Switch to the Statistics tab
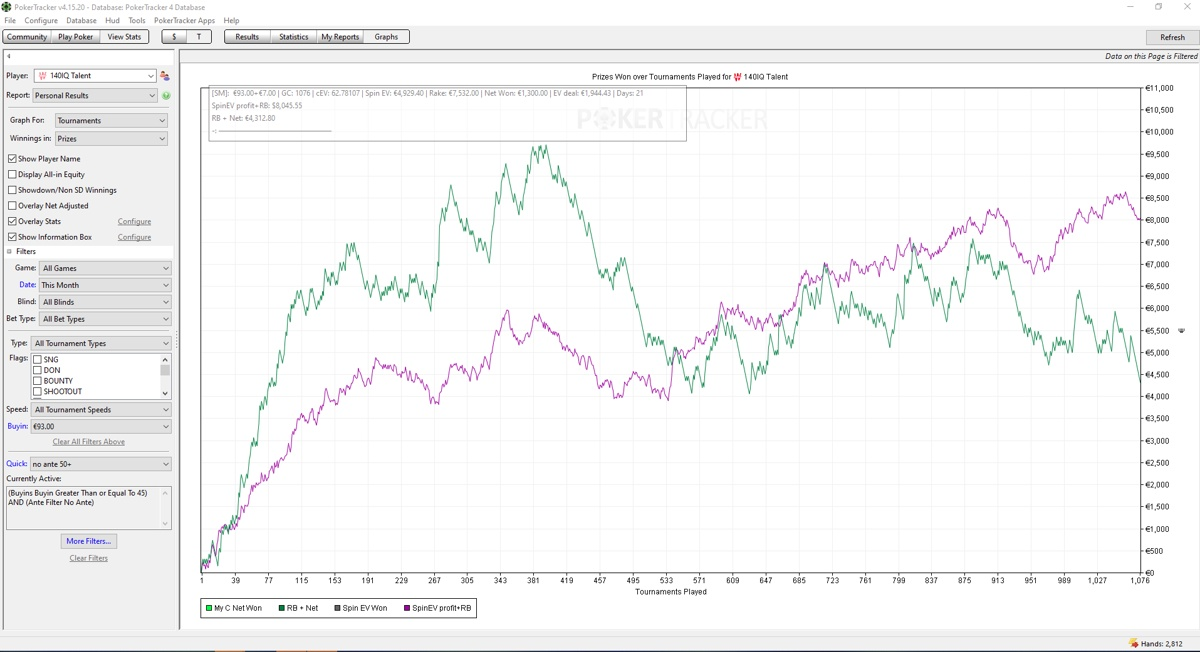 293,37
